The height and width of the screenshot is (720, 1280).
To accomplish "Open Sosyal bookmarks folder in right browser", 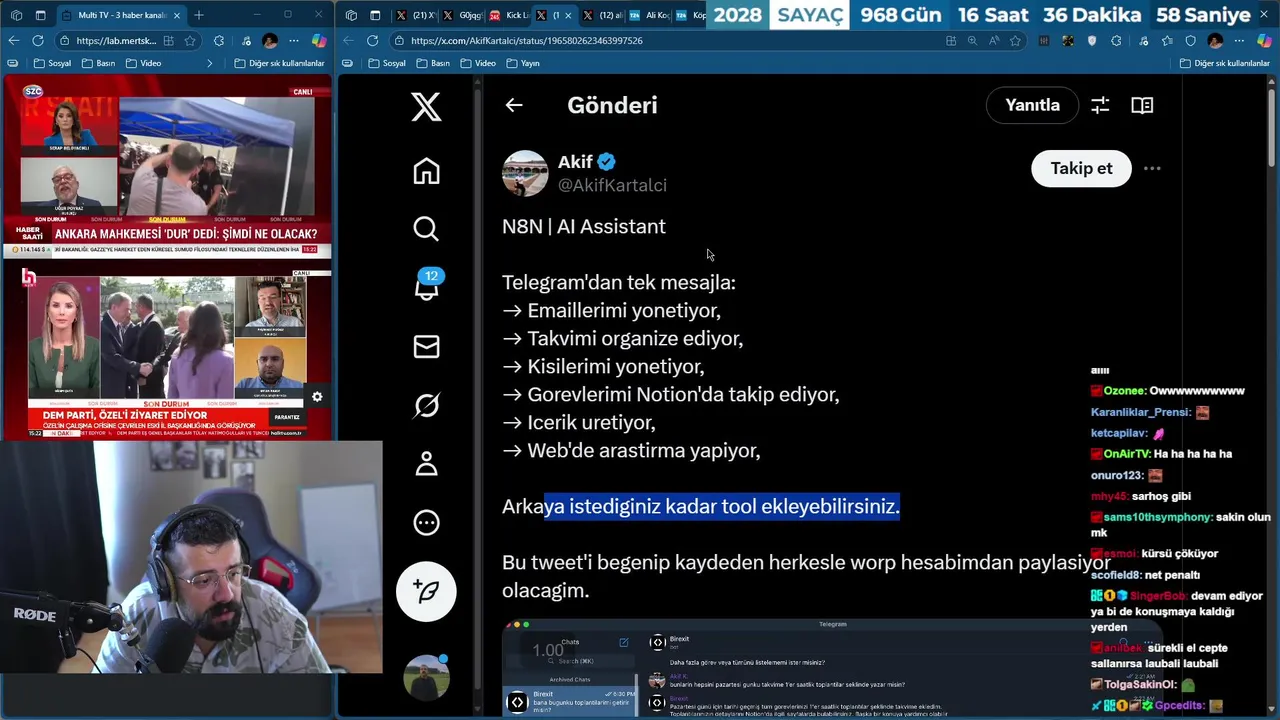I will pyautogui.click(x=387, y=63).
